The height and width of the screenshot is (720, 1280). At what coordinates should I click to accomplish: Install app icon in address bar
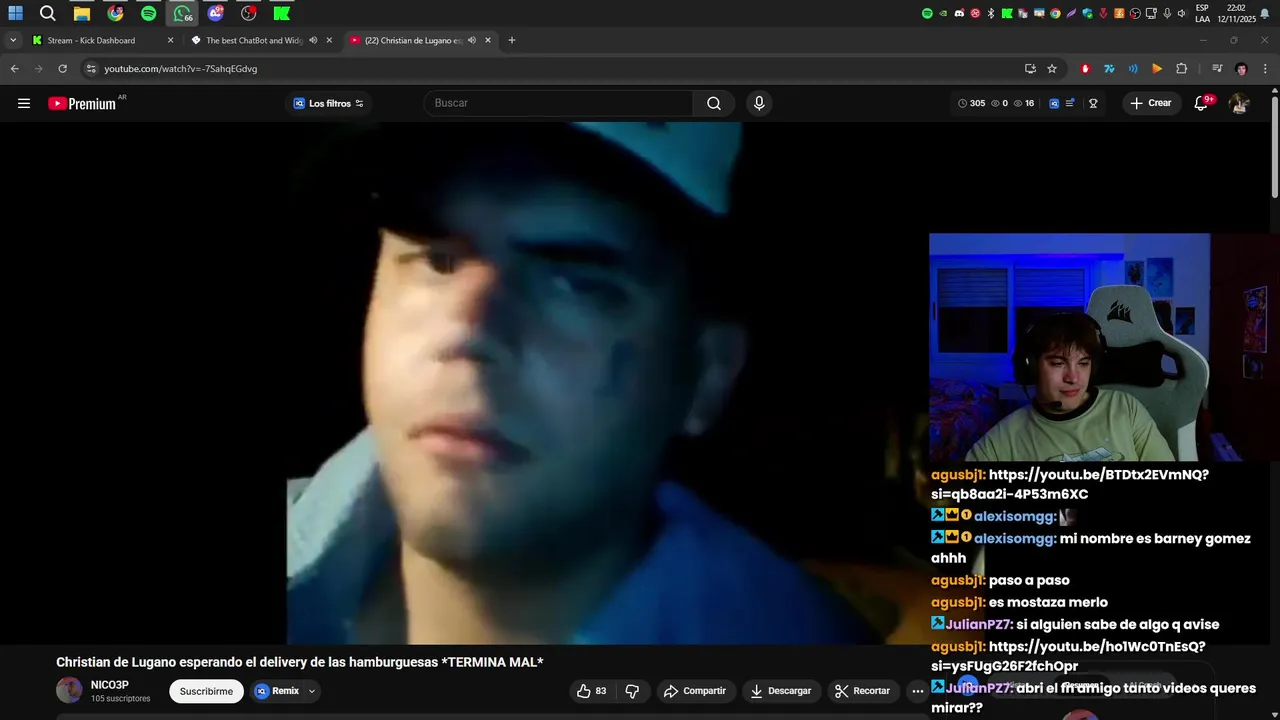(x=1030, y=68)
